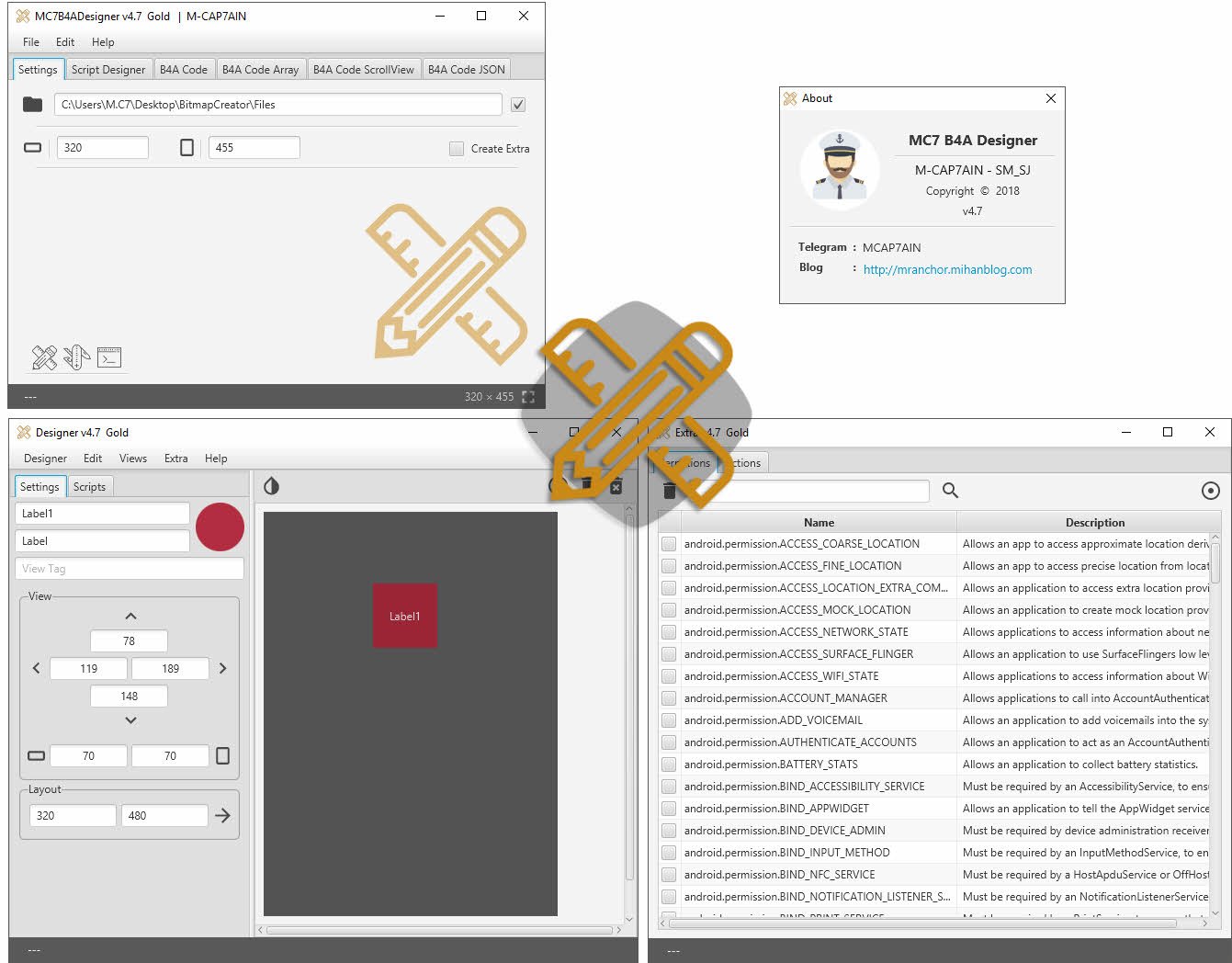Click the fullscreen icon in status bar
Screen dimensions: 1232x963
[x=528, y=397]
